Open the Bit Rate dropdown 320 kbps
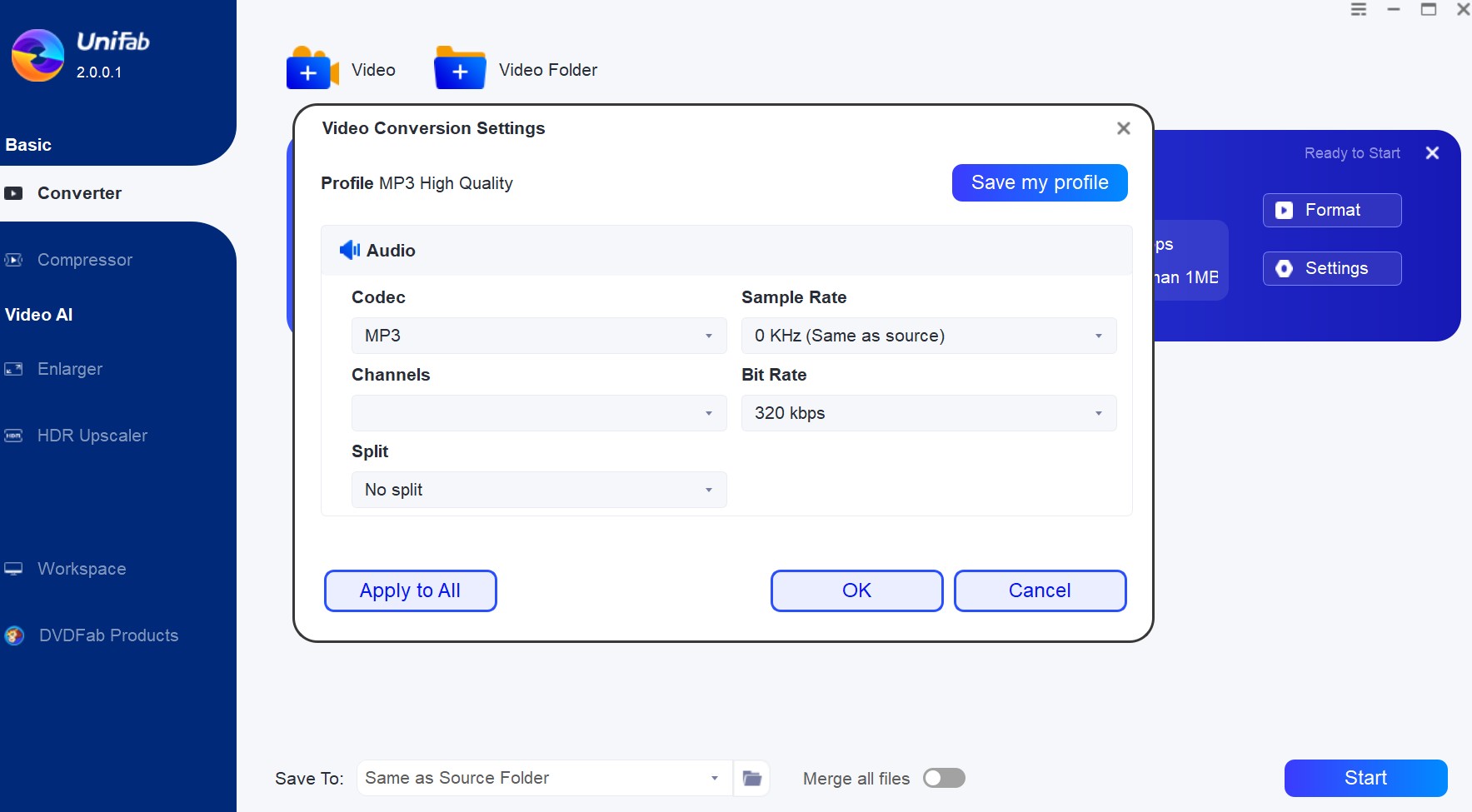The width and height of the screenshot is (1472, 812). (x=929, y=413)
